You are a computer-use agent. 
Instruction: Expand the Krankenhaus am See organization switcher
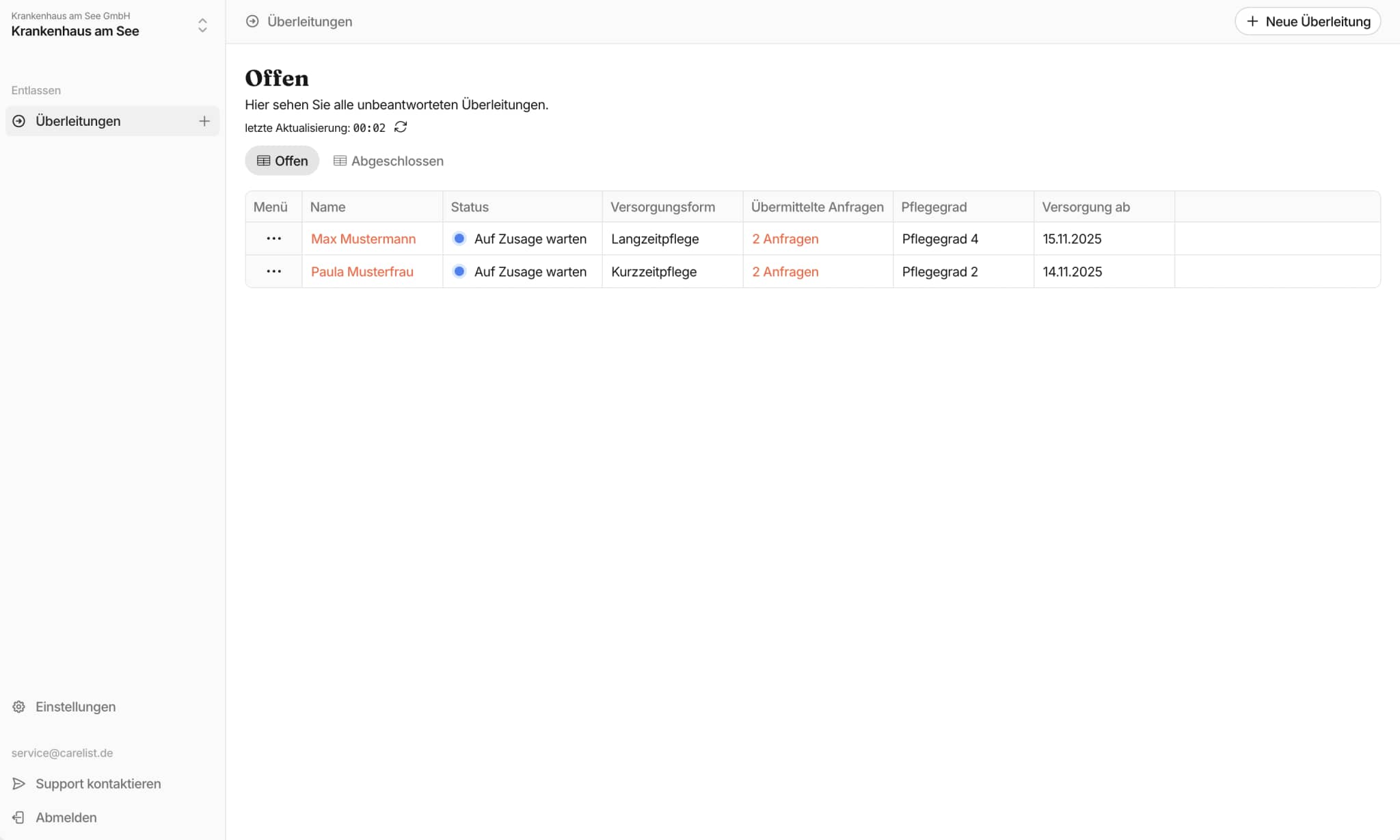202,25
